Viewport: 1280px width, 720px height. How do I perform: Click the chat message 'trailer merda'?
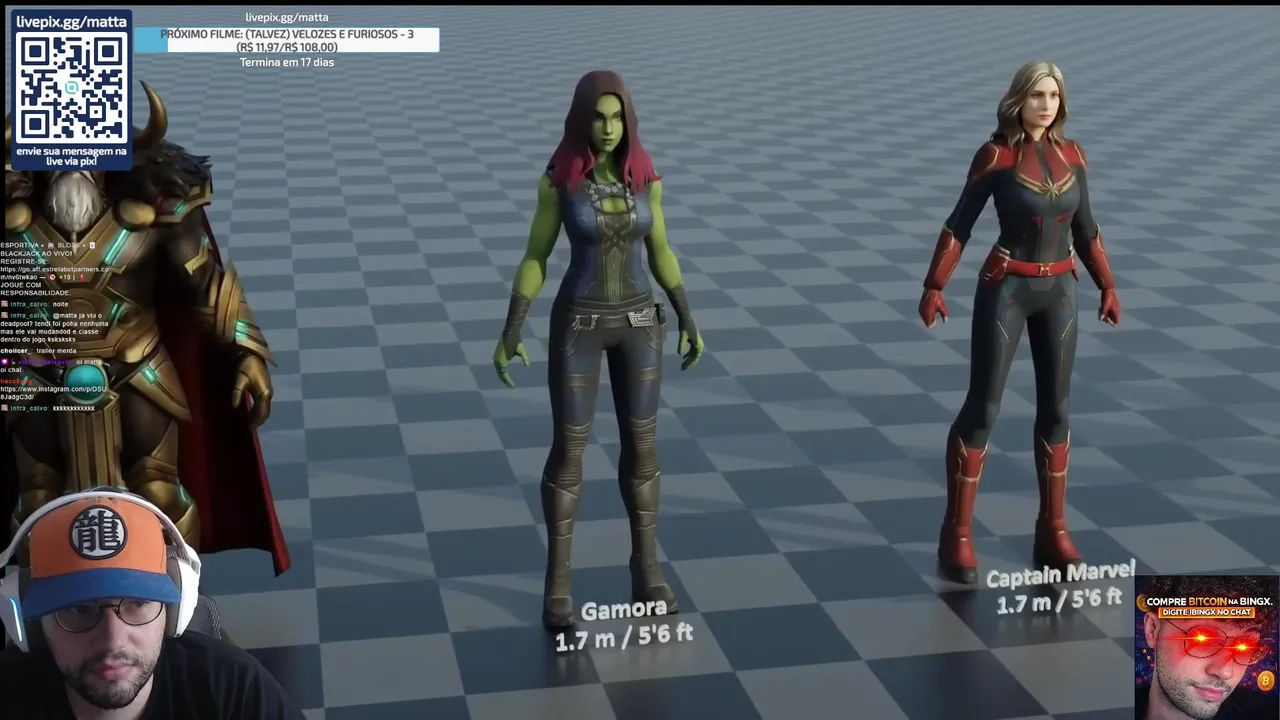(56, 351)
